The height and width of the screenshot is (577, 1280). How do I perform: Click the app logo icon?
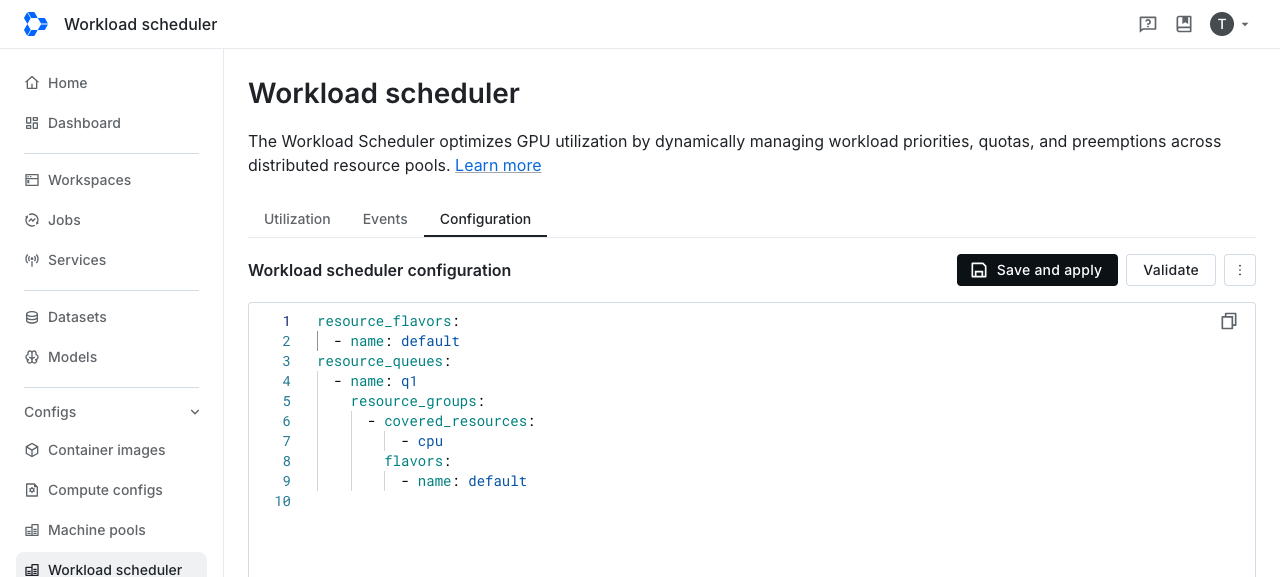35,24
